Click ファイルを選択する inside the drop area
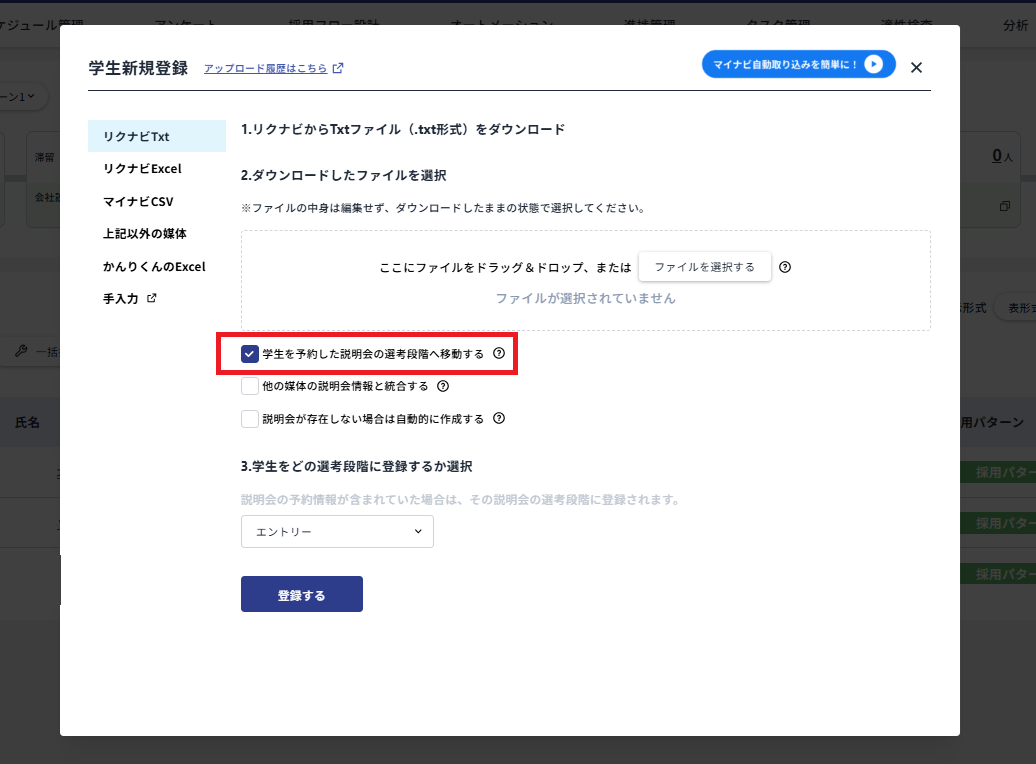 coord(705,267)
